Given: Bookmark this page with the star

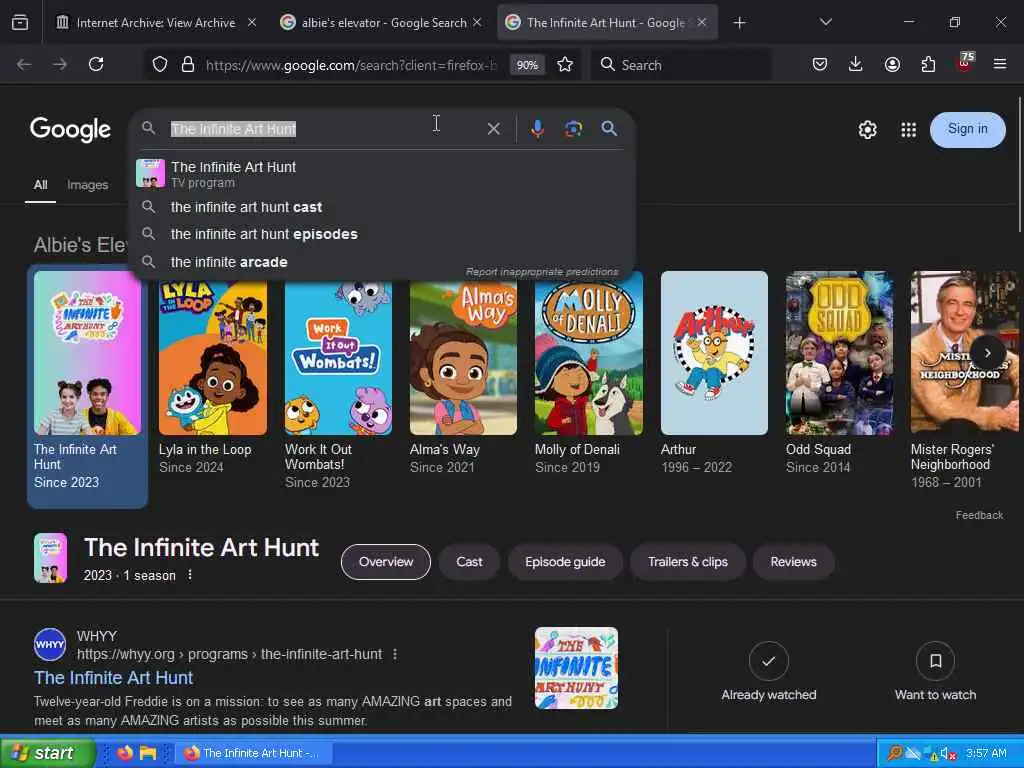Looking at the screenshot, I should [565, 64].
